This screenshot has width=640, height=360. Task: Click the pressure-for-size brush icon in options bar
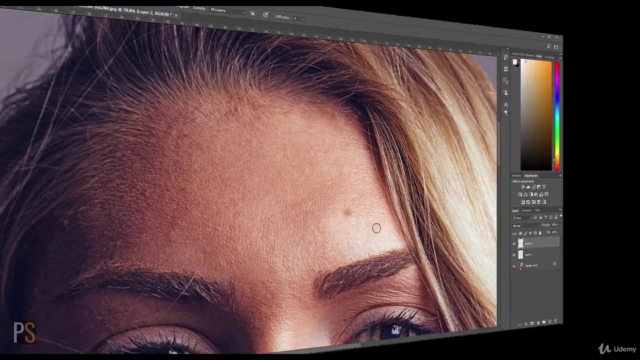tap(266, 14)
